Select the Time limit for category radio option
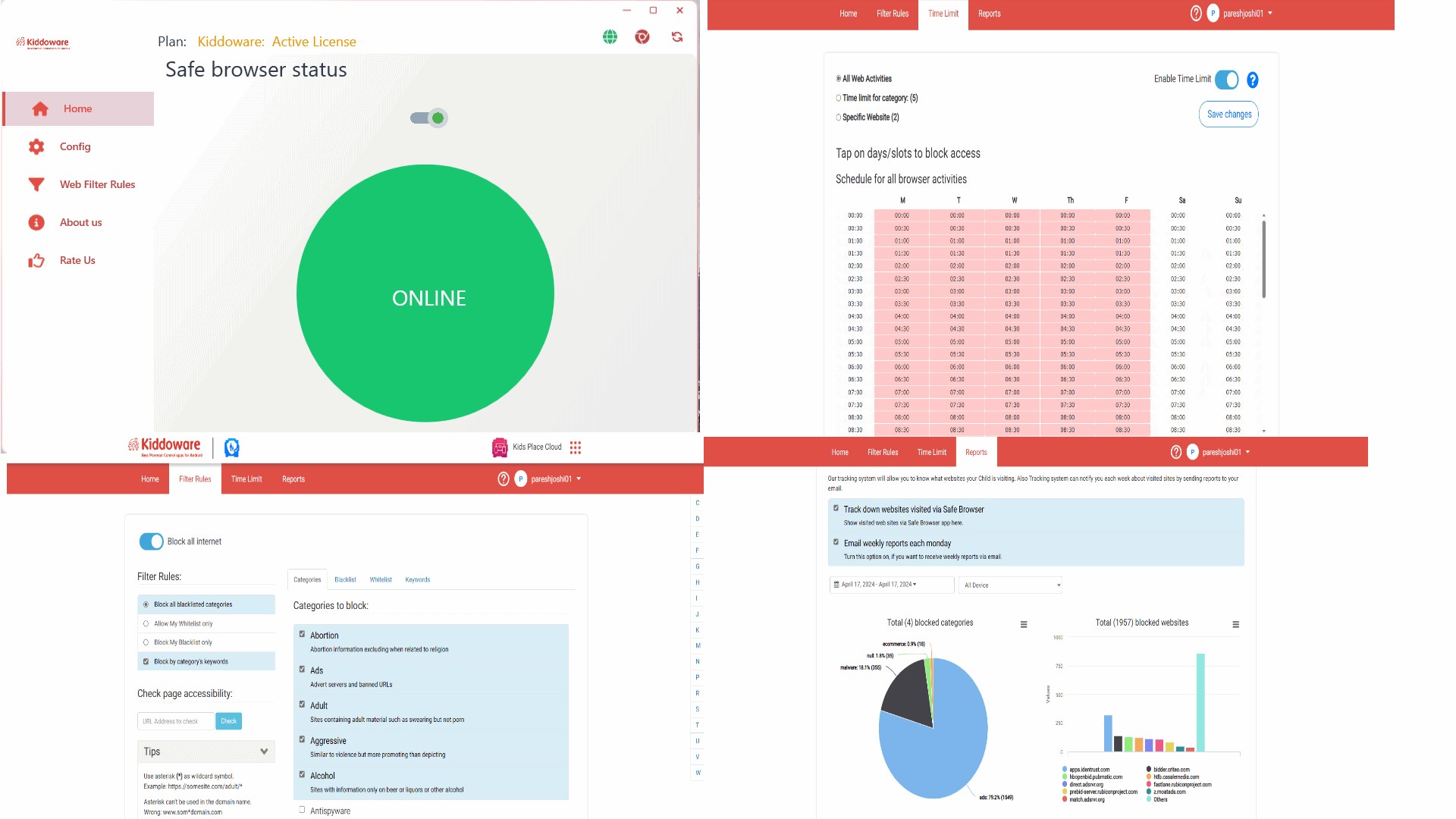The width and height of the screenshot is (1456, 819). click(839, 98)
